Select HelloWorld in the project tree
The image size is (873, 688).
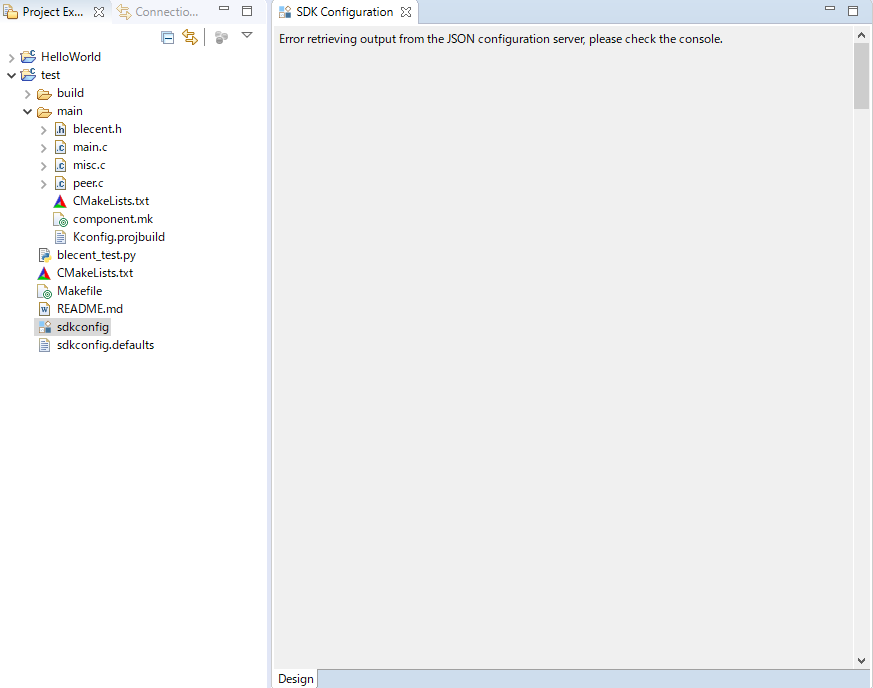point(71,57)
